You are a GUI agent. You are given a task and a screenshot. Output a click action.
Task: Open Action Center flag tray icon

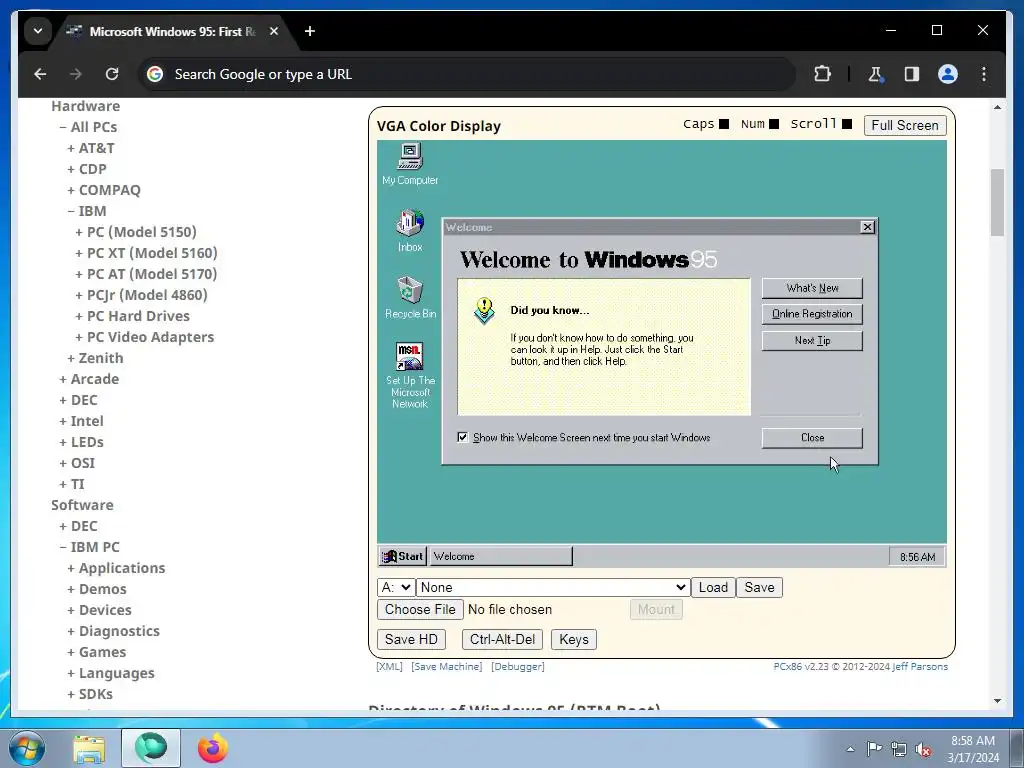874,749
